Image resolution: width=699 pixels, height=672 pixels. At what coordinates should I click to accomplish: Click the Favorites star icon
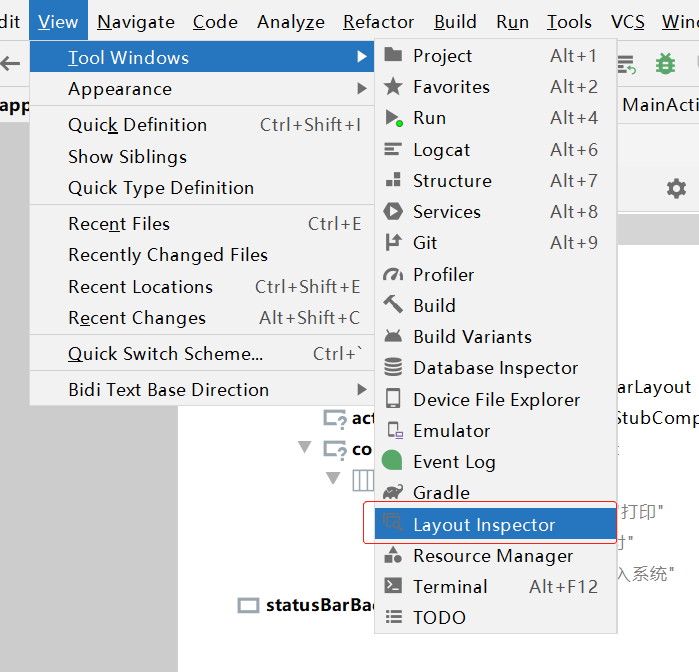click(x=393, y=86)
